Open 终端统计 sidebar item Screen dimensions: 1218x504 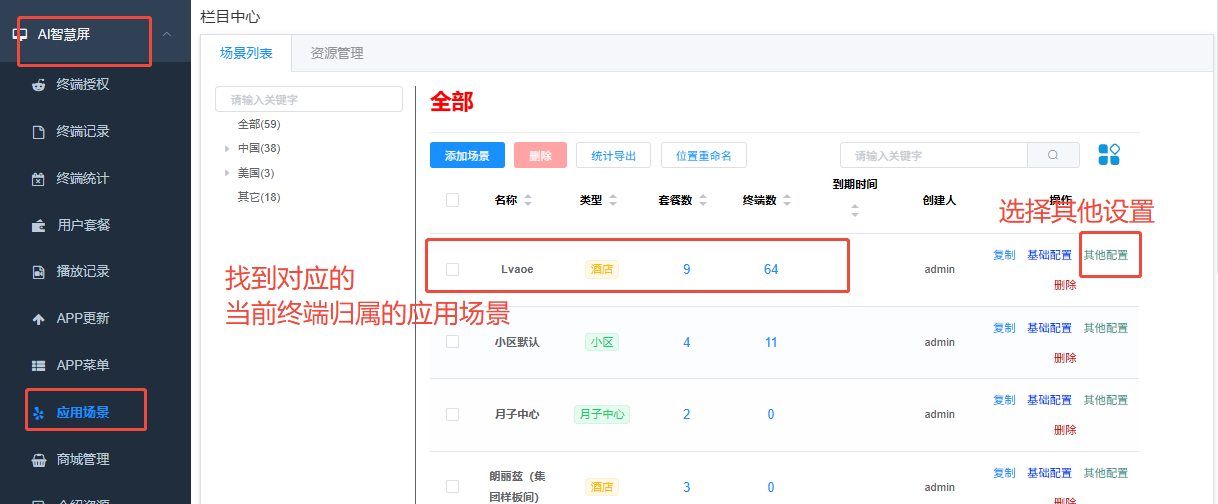[82, 178]
